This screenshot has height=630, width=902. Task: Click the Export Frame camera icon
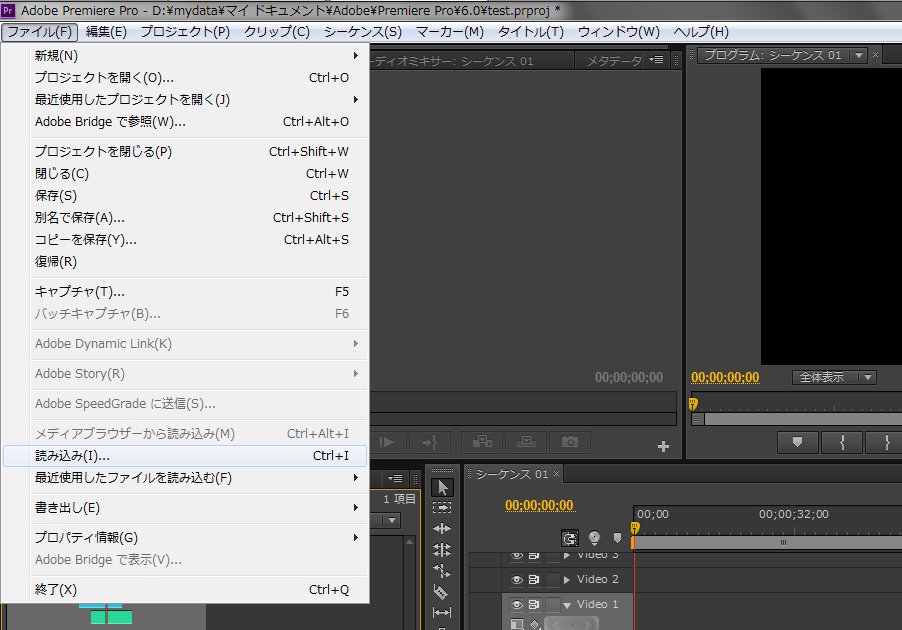pos(570,442)
